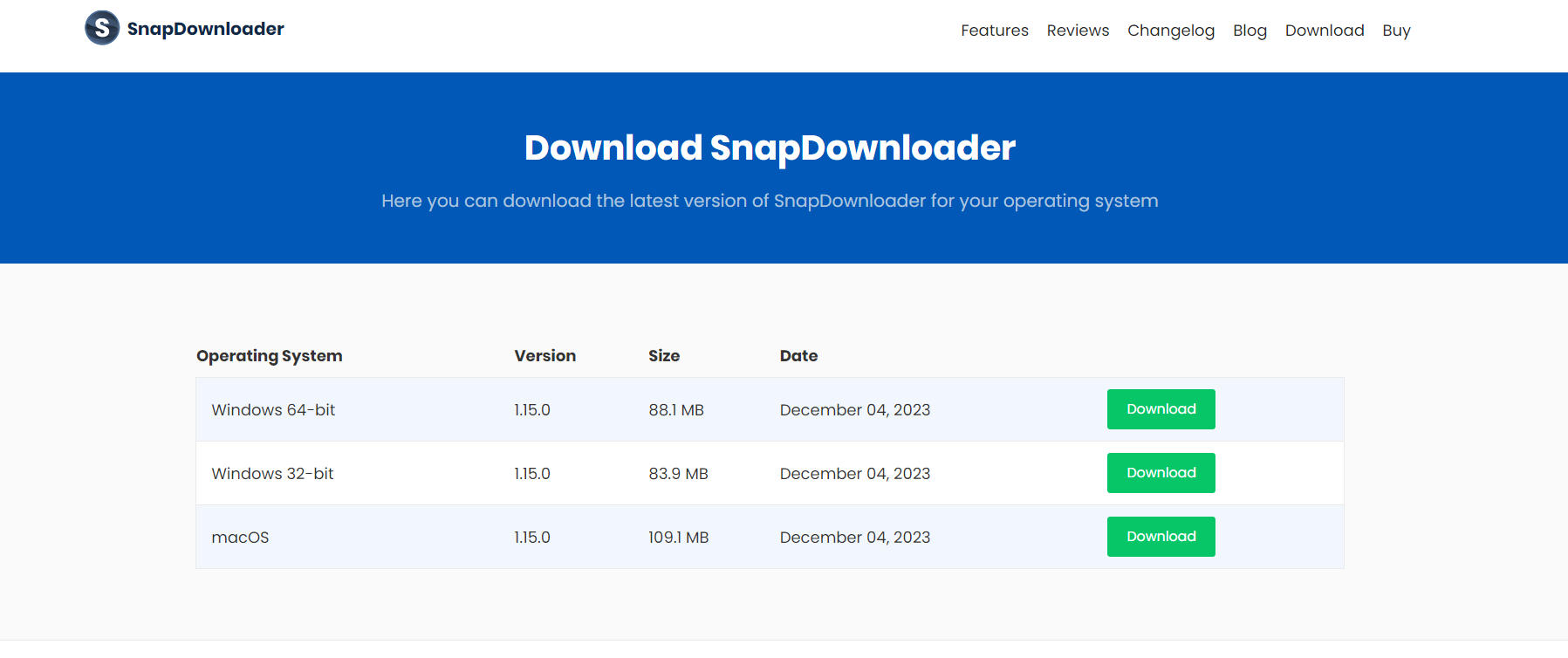This screenshot has height=658, width=1568.
Task: Select the Windows 64-bit row label
Action: point(273,410)
